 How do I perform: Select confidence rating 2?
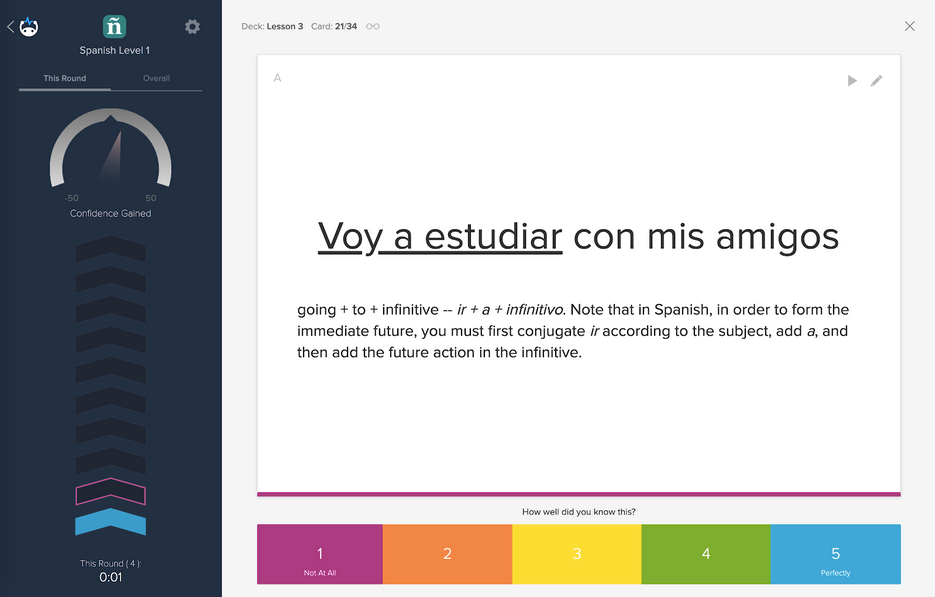click(x=448, y=554)
